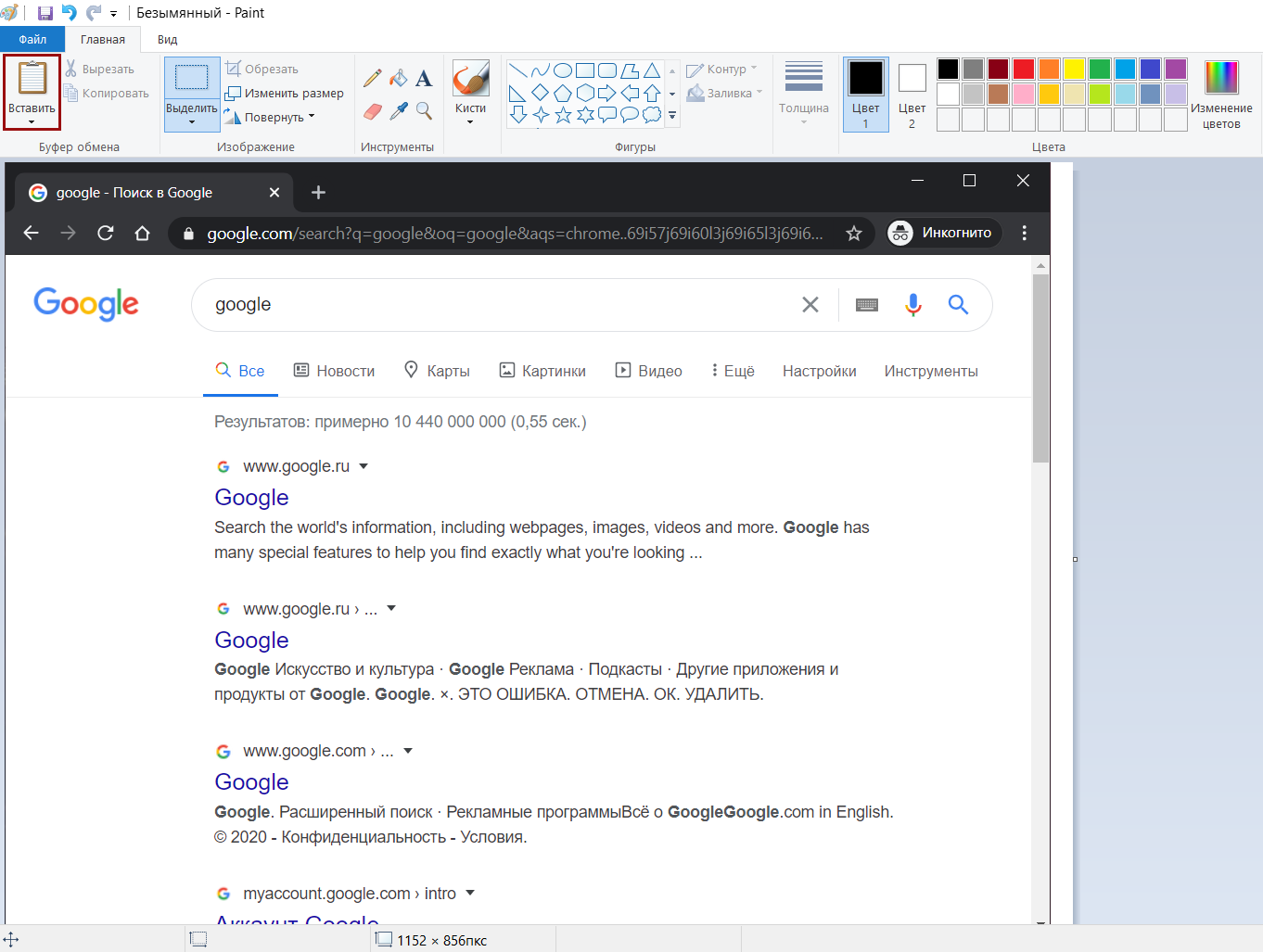Activate the Text tool (letter A)
This screenshot has height=952, width=1263.
tap(424, 79)
